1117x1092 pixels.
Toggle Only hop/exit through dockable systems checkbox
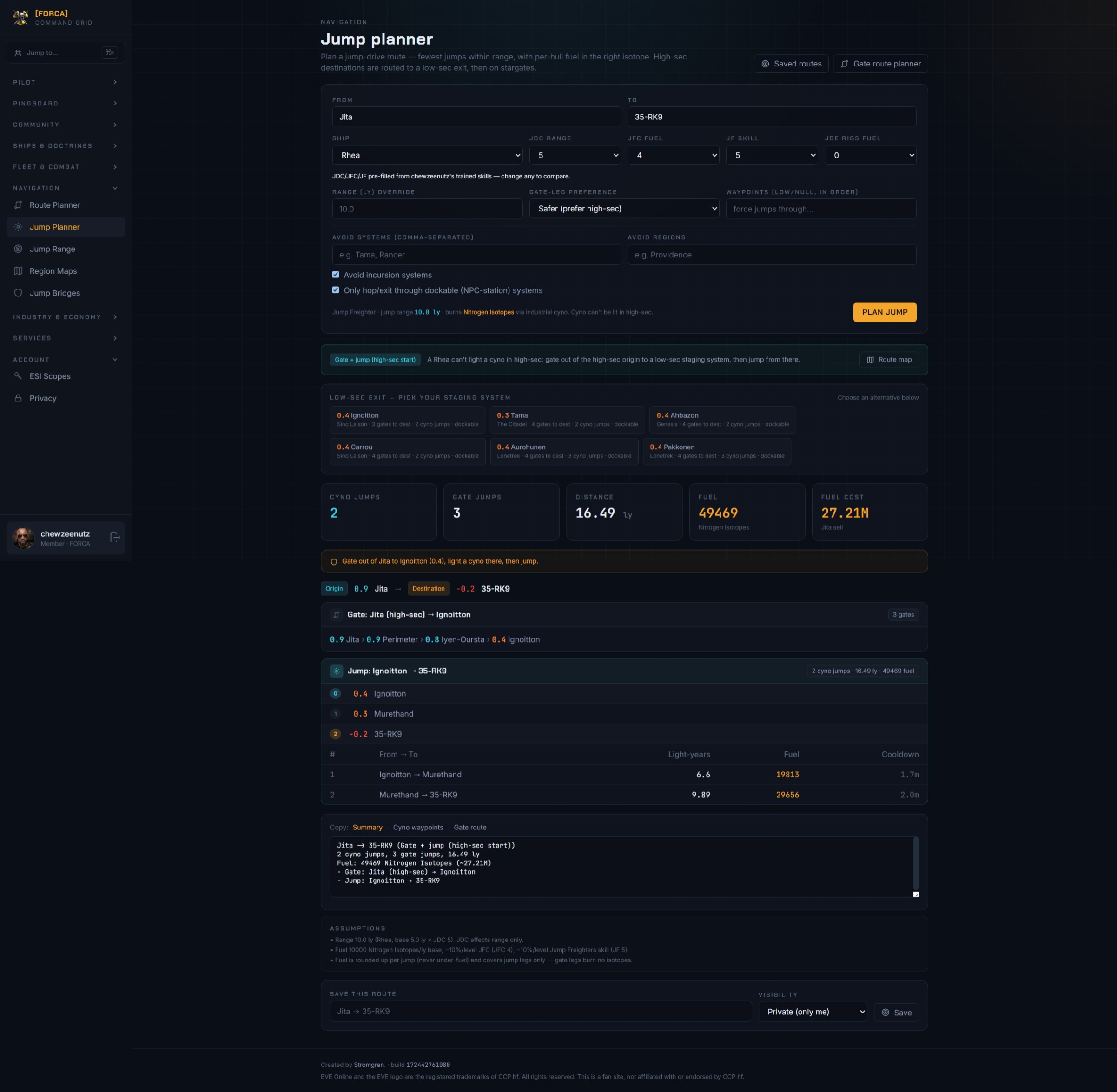336,290
